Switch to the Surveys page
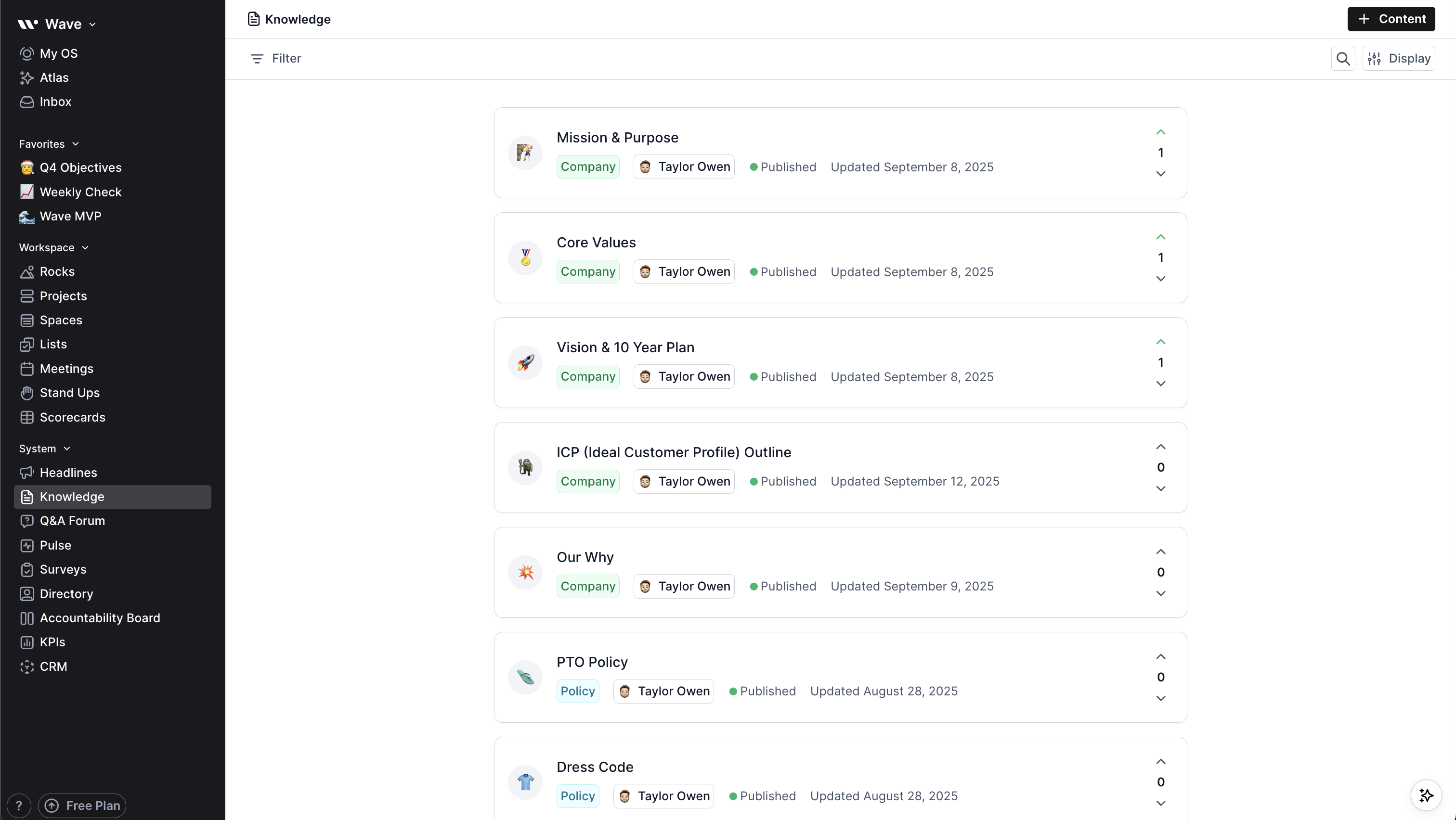This screenshot has height=820, width=1456. 62,569
